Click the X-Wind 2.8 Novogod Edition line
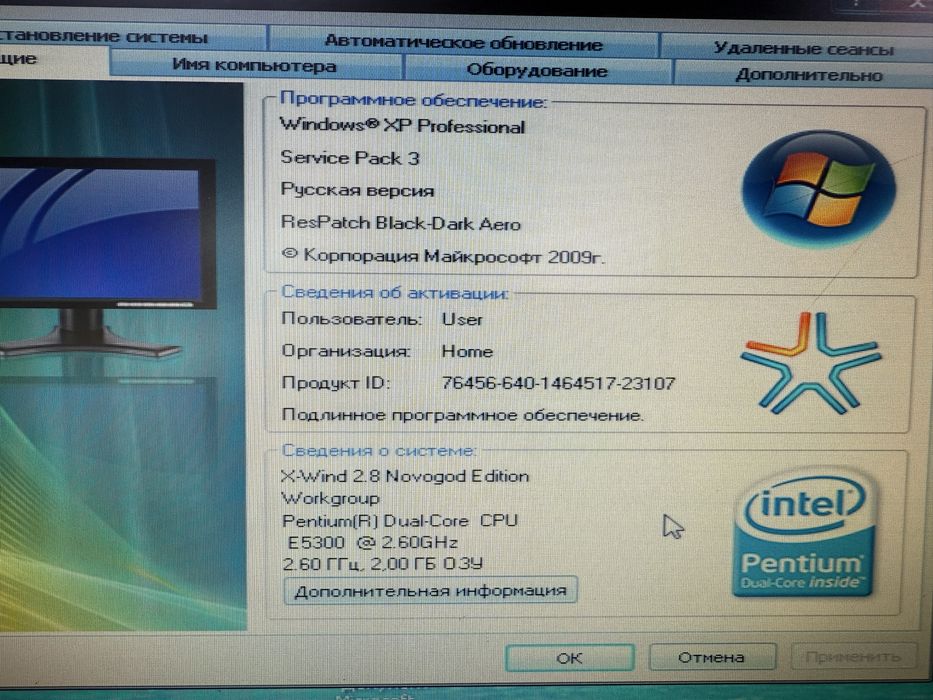The width and height of the screenshot is (933, 700). 405,476
